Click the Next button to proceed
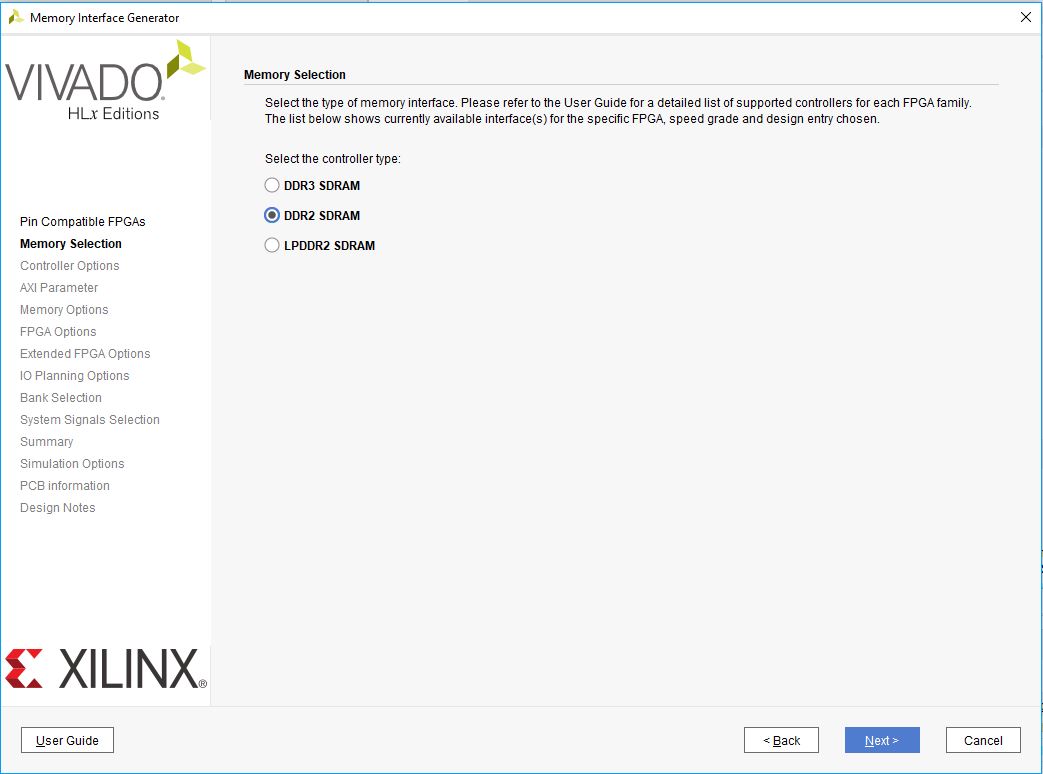1043x774 pixels. (881, 740)
